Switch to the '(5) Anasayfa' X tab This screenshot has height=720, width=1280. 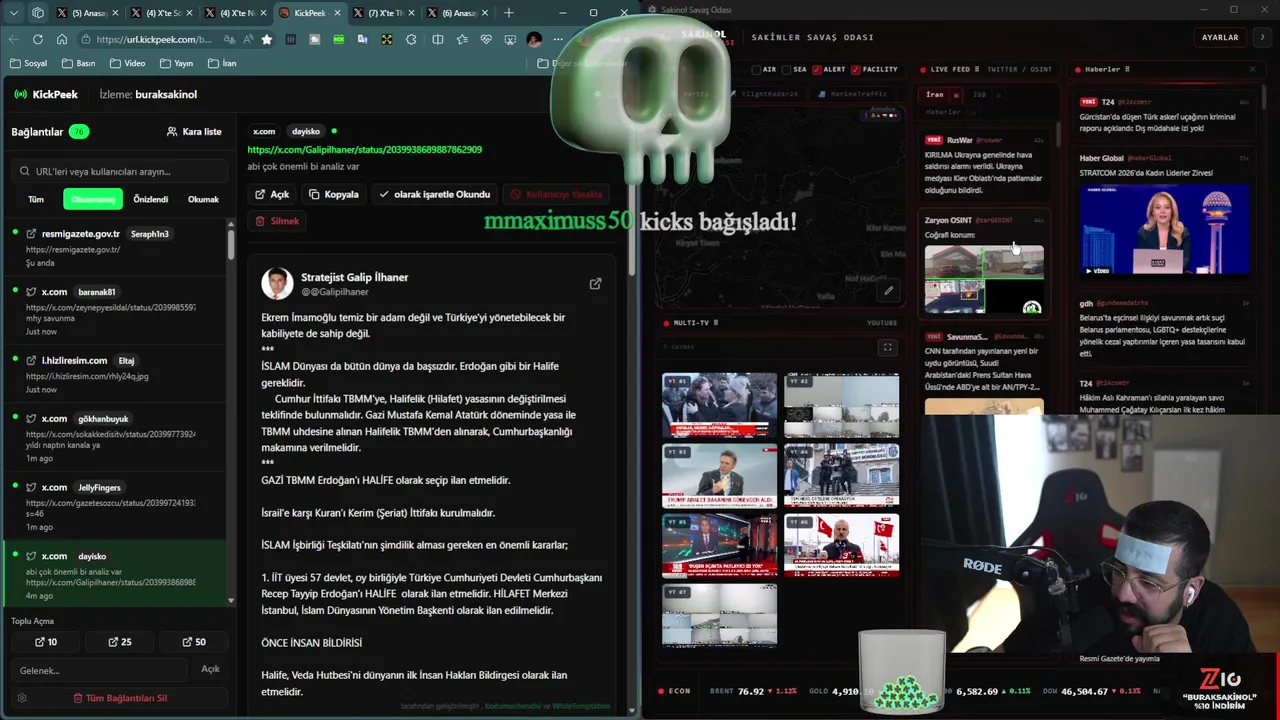[88, 13]
